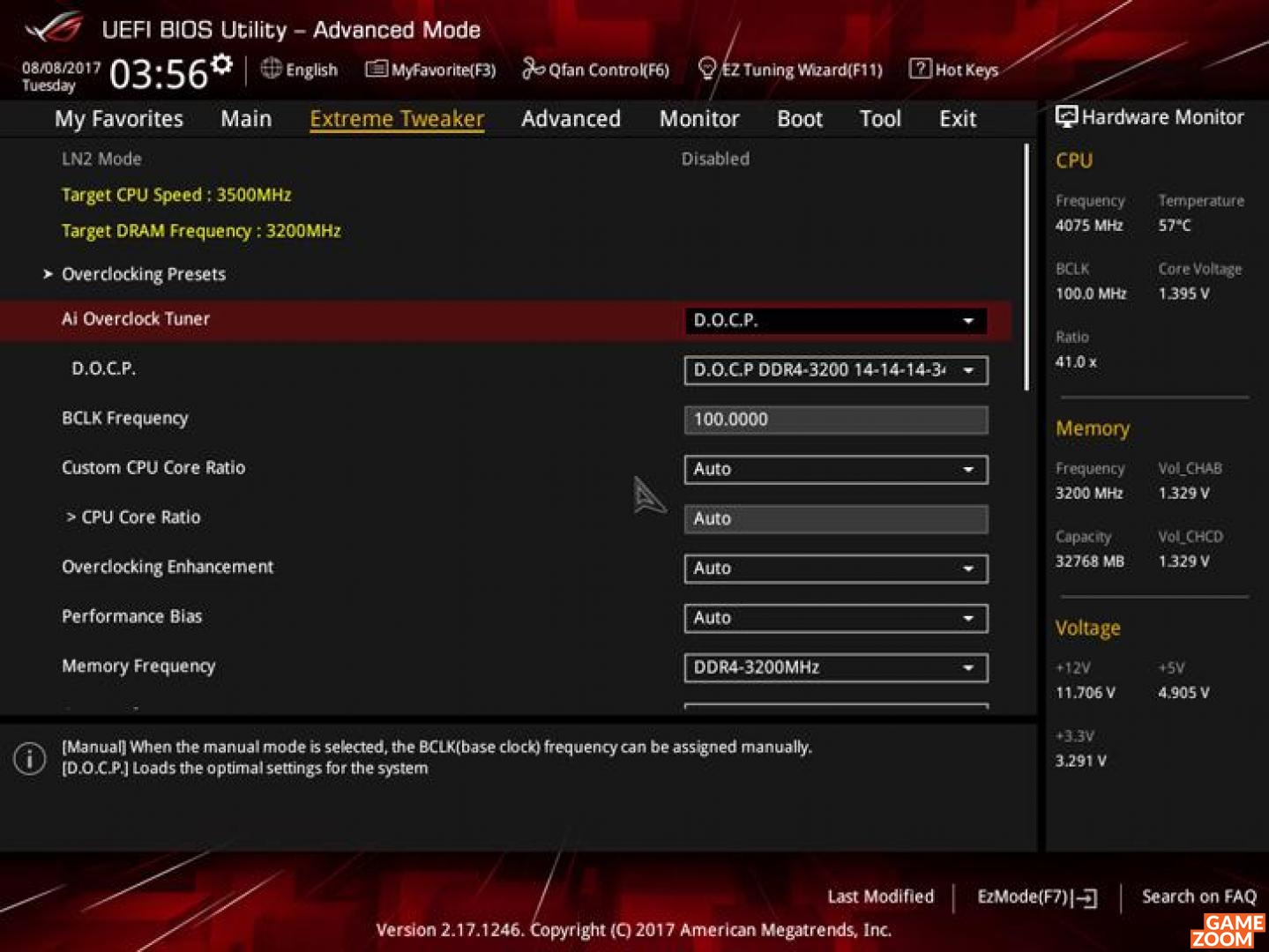Click the ROG logo

(x=55, y=28)
